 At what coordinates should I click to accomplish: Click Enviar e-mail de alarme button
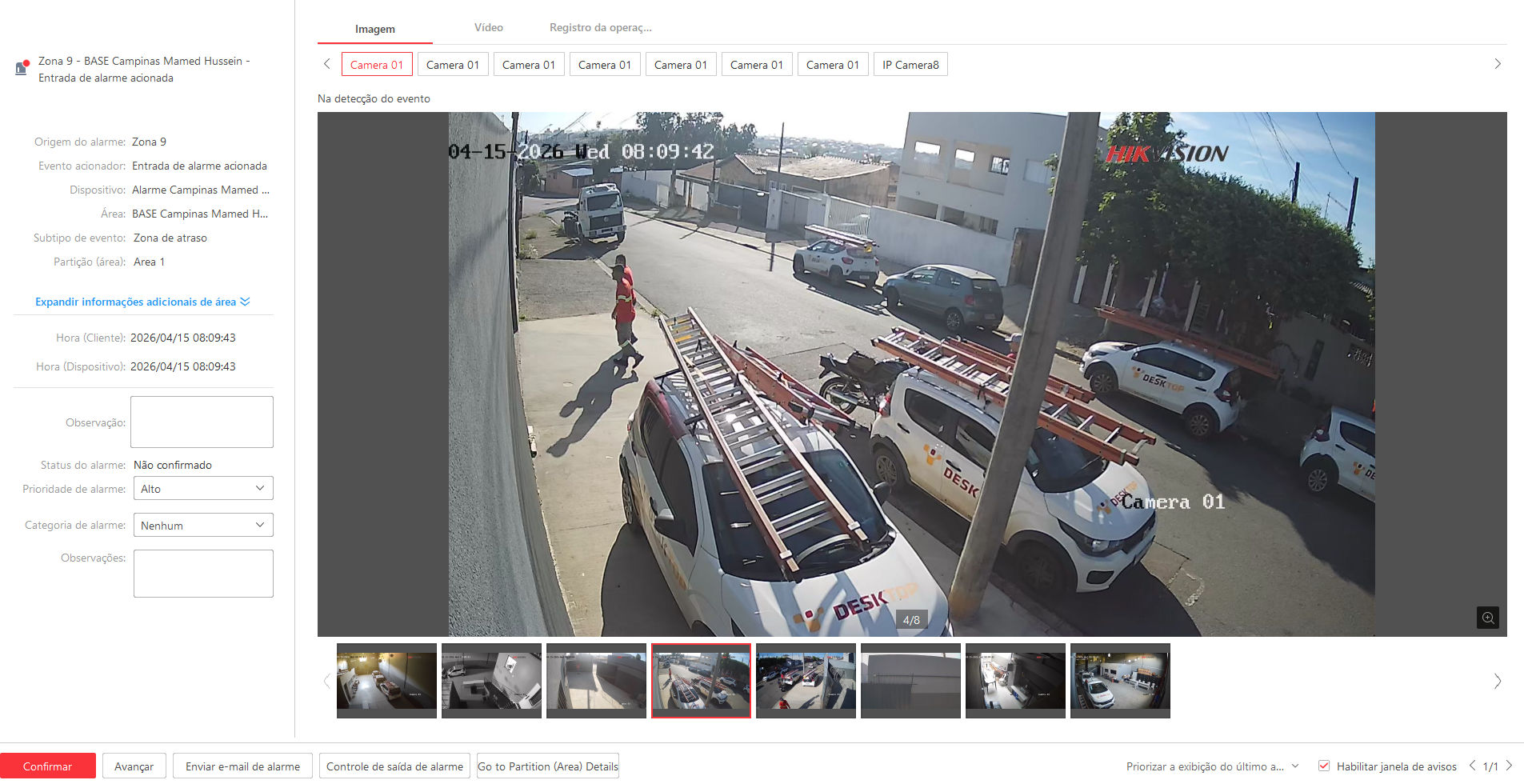tap(242, 766)
